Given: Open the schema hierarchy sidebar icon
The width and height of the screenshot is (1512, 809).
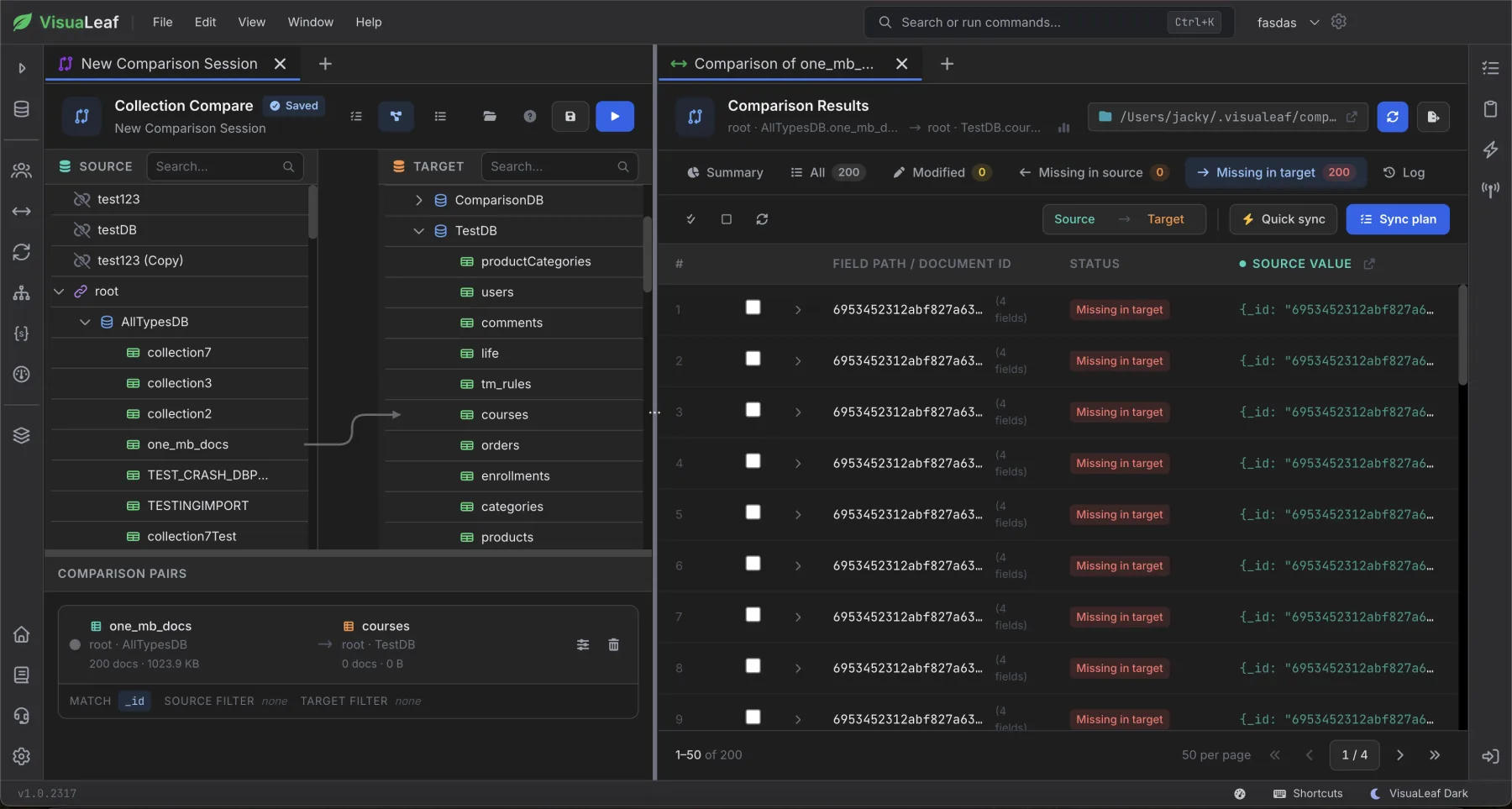Looking at the screenshot, I should pyautogui.click(x=22, y=293).
